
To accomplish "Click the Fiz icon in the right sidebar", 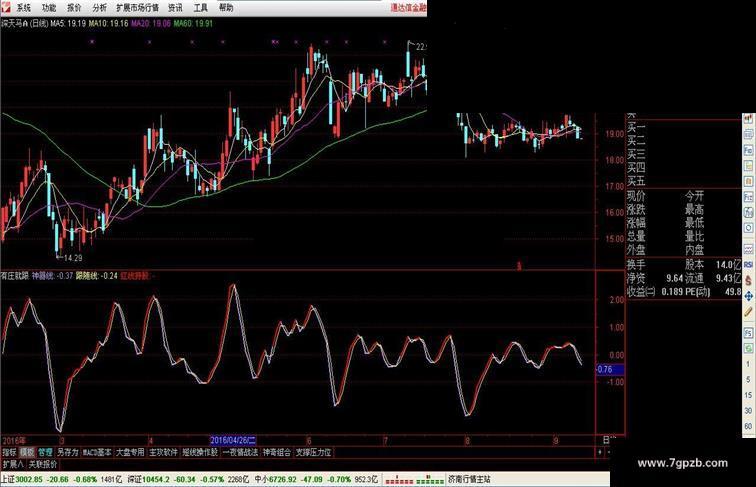I will 748,197.
